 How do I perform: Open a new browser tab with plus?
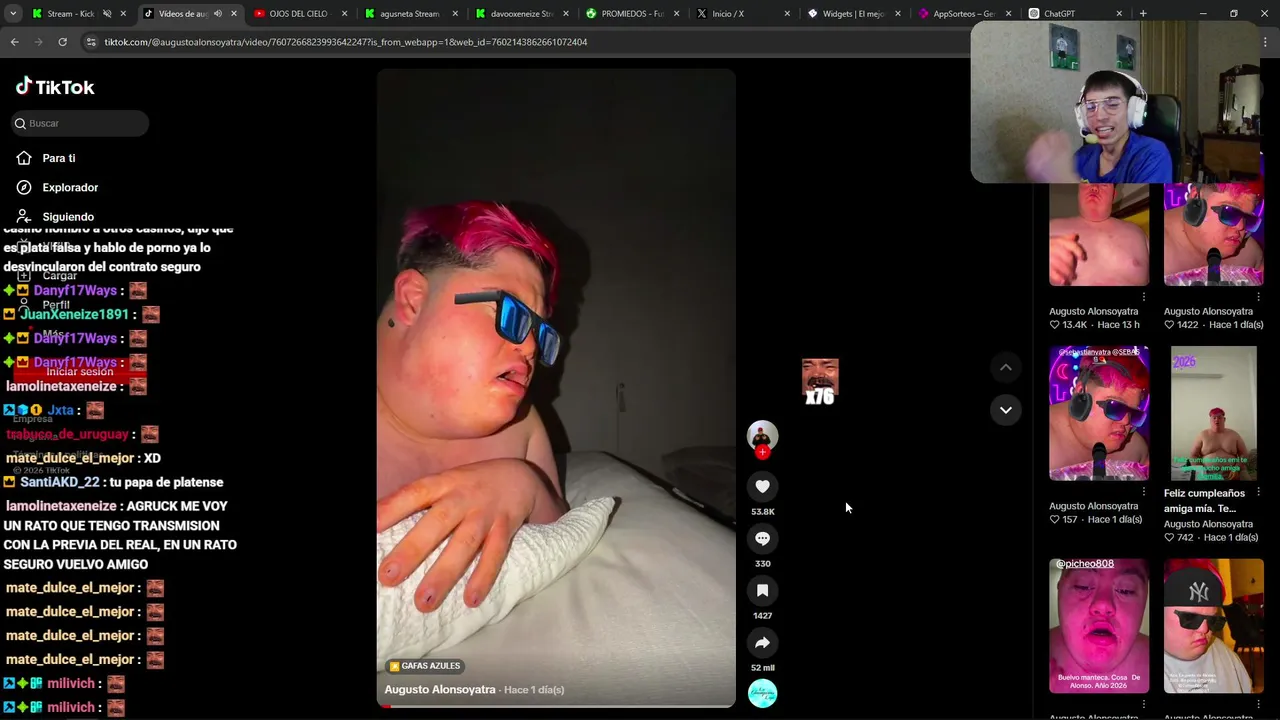(1143, 14)
